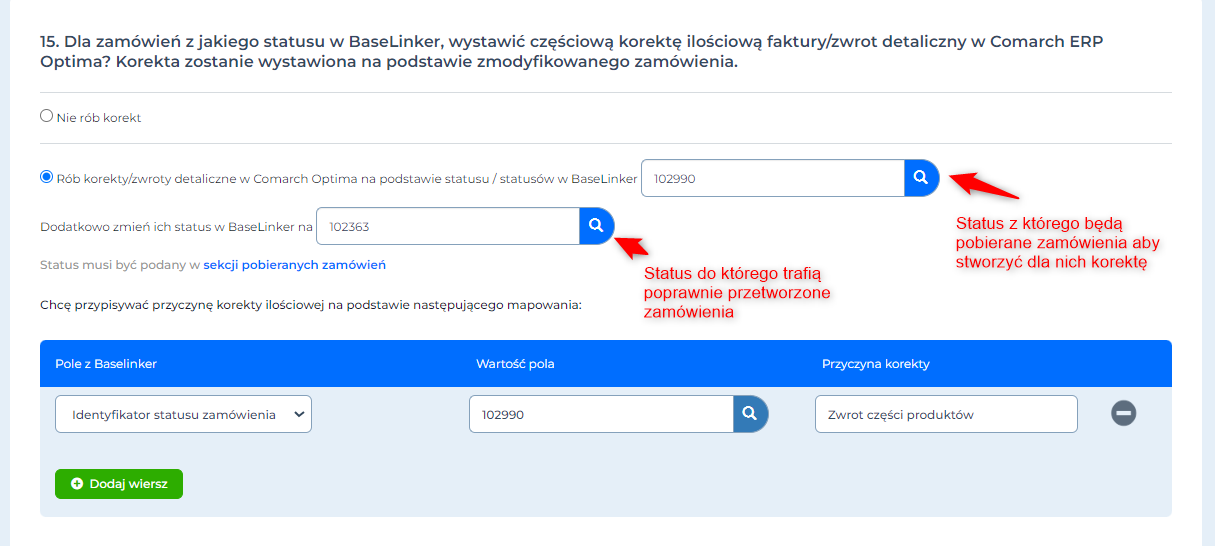Click 'Przyczyna korekty' column header
This screenshot has height=546, width=1215.
876,364
